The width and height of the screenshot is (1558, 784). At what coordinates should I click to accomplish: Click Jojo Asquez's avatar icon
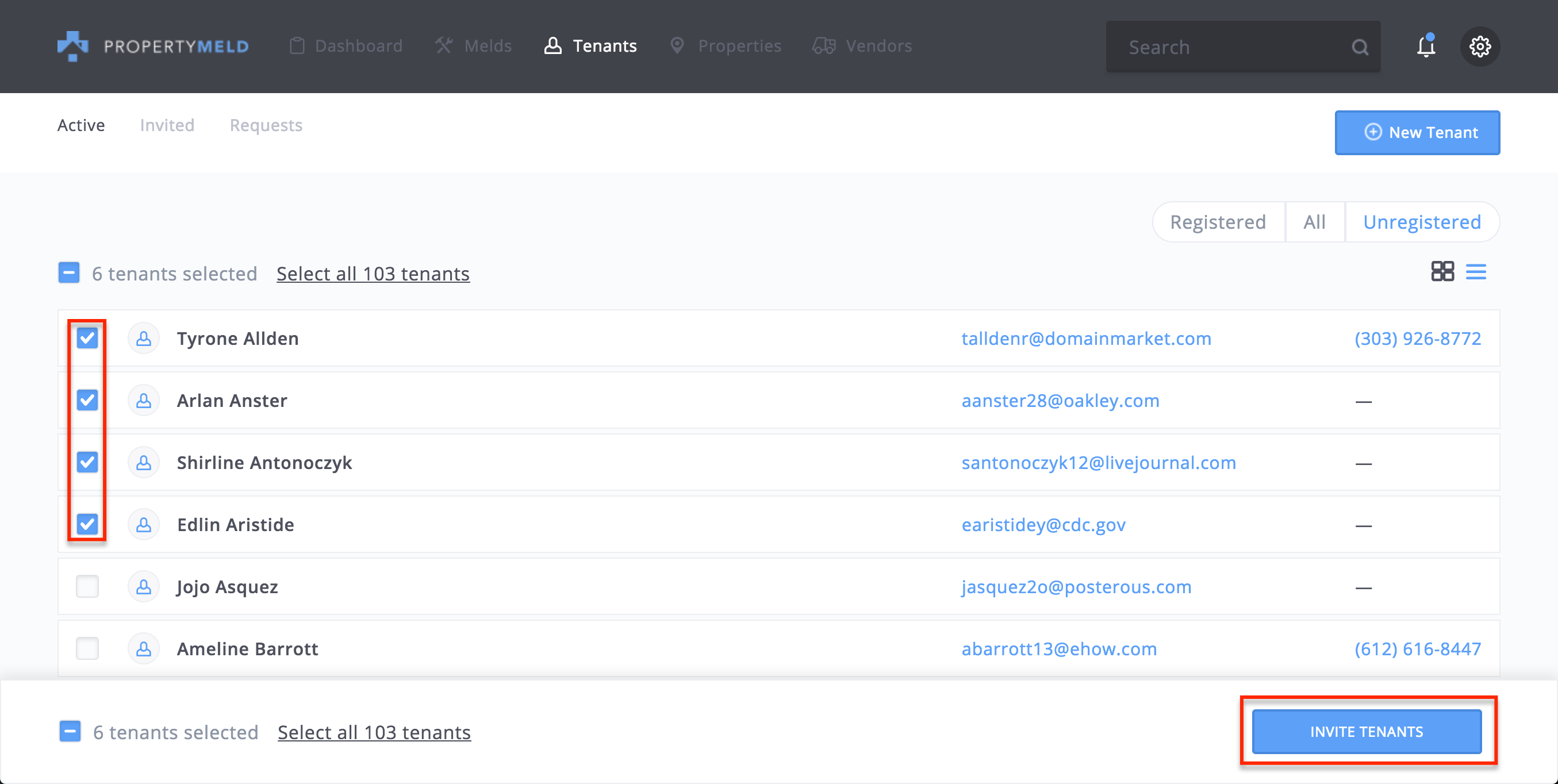click(x=143, y=586)
